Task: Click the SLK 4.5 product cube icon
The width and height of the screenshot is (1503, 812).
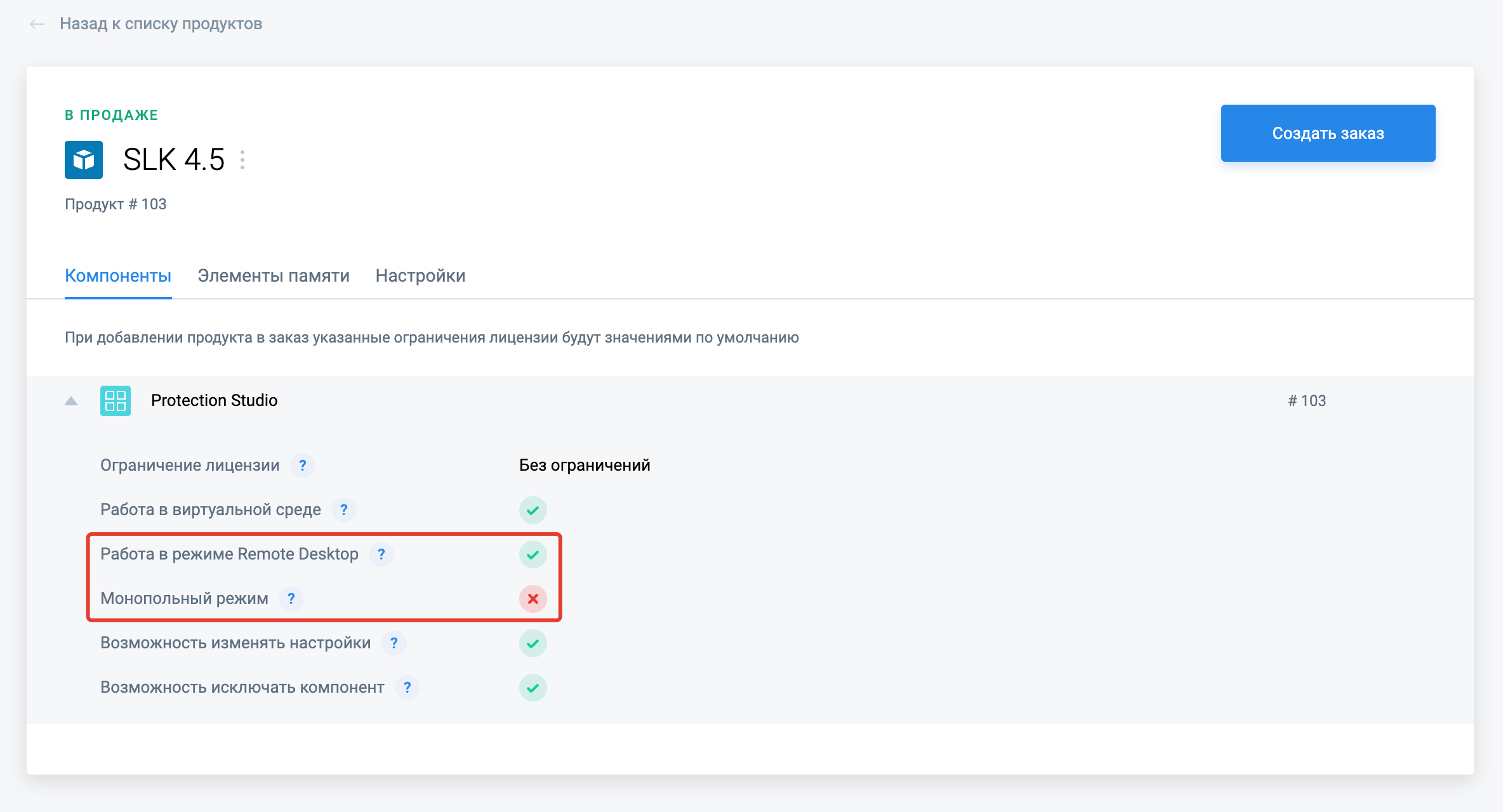Action: tap(84, 160)
